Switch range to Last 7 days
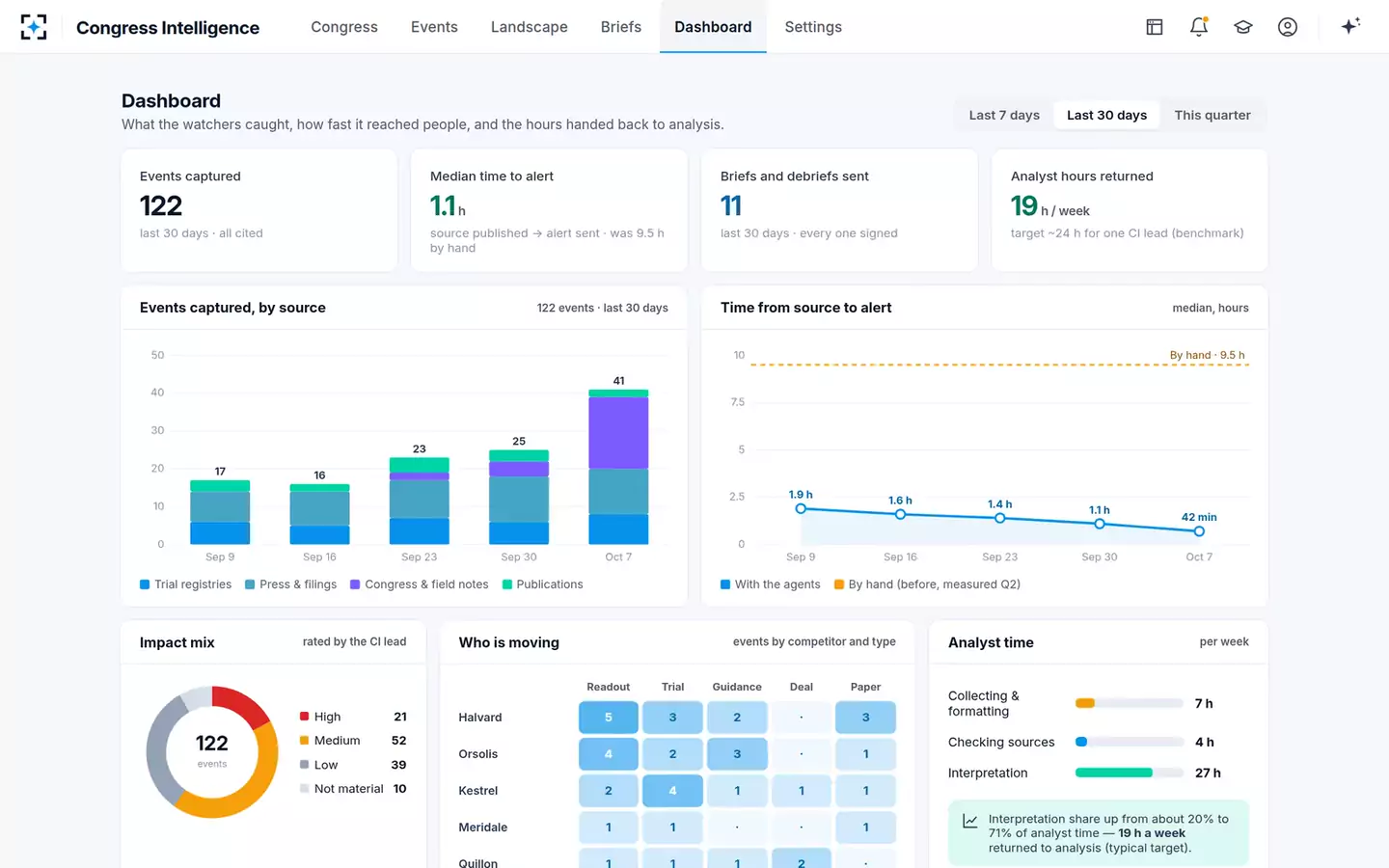Screen dimensions: 1389x868 pos(1004,115)
